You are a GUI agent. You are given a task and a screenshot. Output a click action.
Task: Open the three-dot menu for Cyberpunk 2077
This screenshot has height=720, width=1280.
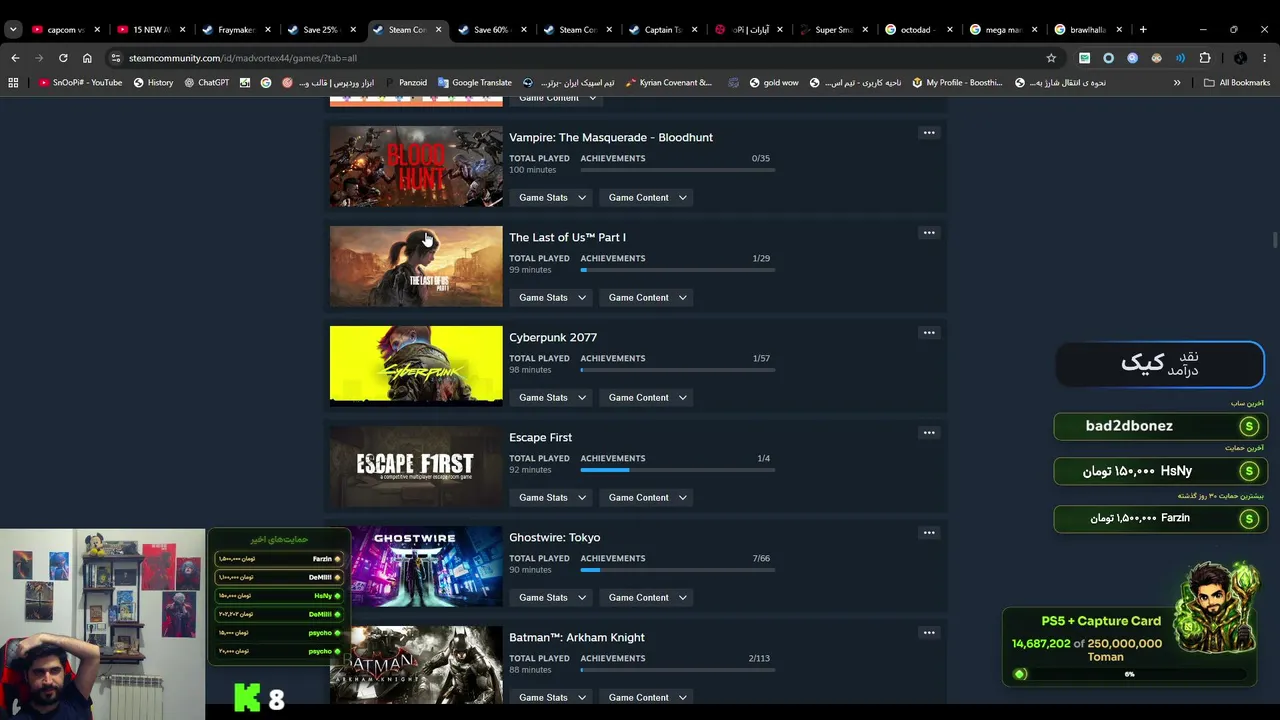pos(929,333)
